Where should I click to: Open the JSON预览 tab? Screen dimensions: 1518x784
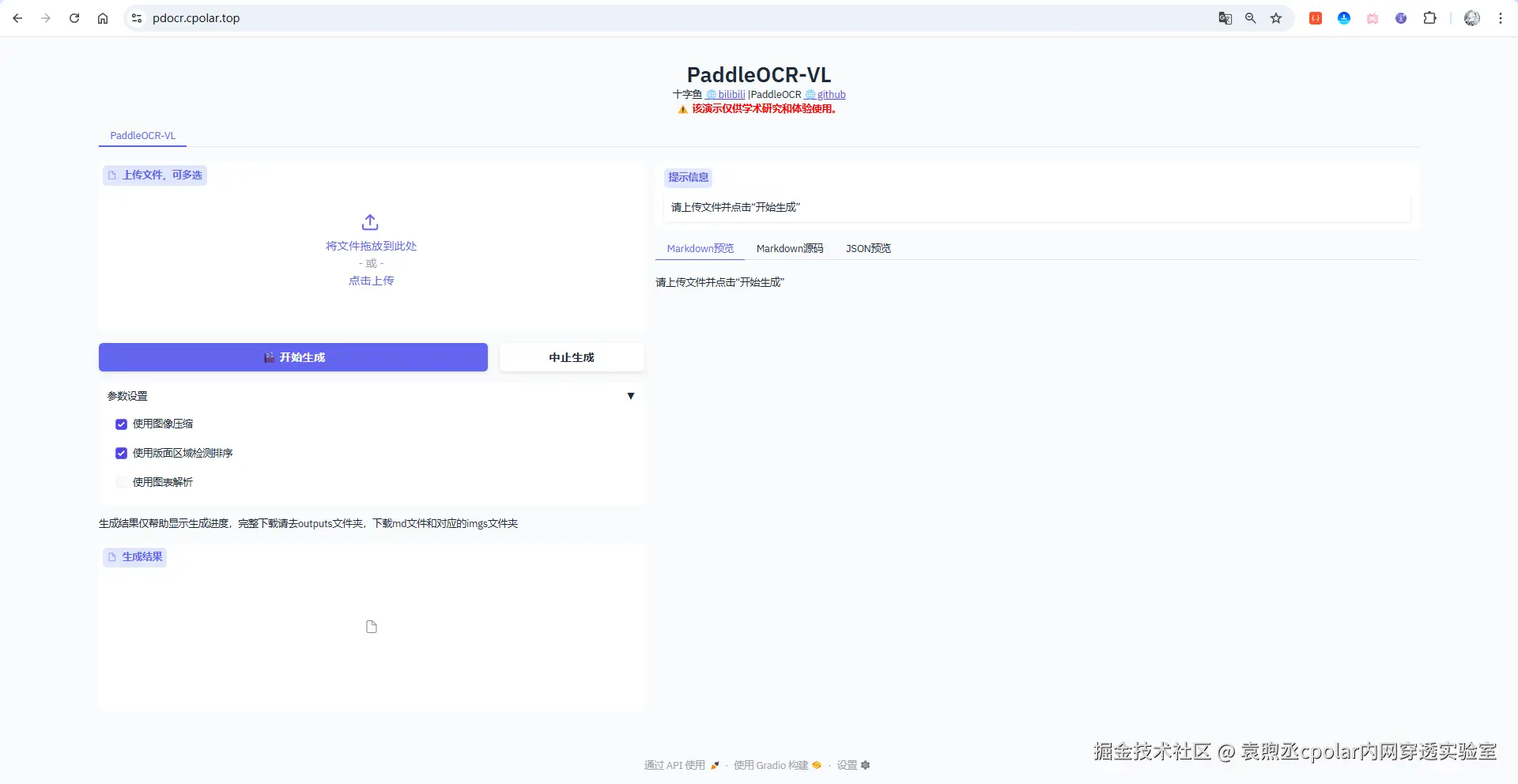tap(868, 249)
